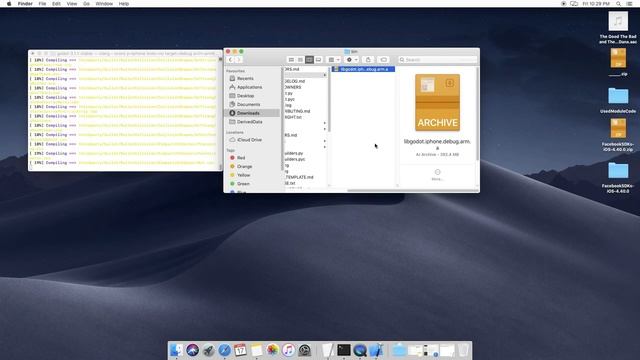Open Finder from the Dock

176,350
